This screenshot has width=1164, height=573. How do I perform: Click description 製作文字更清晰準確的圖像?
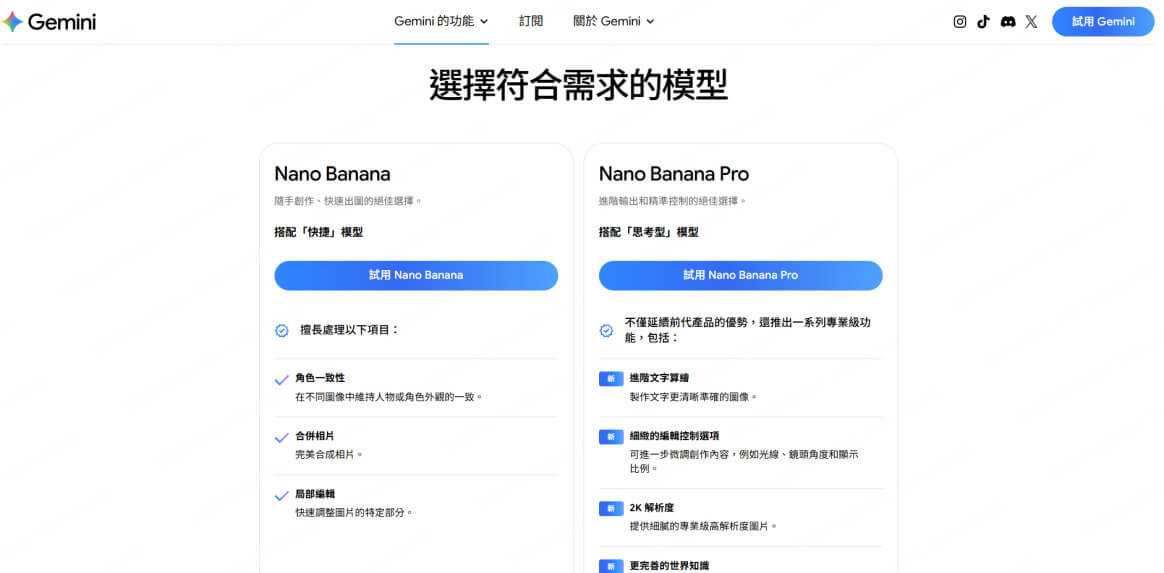point(693,397)
